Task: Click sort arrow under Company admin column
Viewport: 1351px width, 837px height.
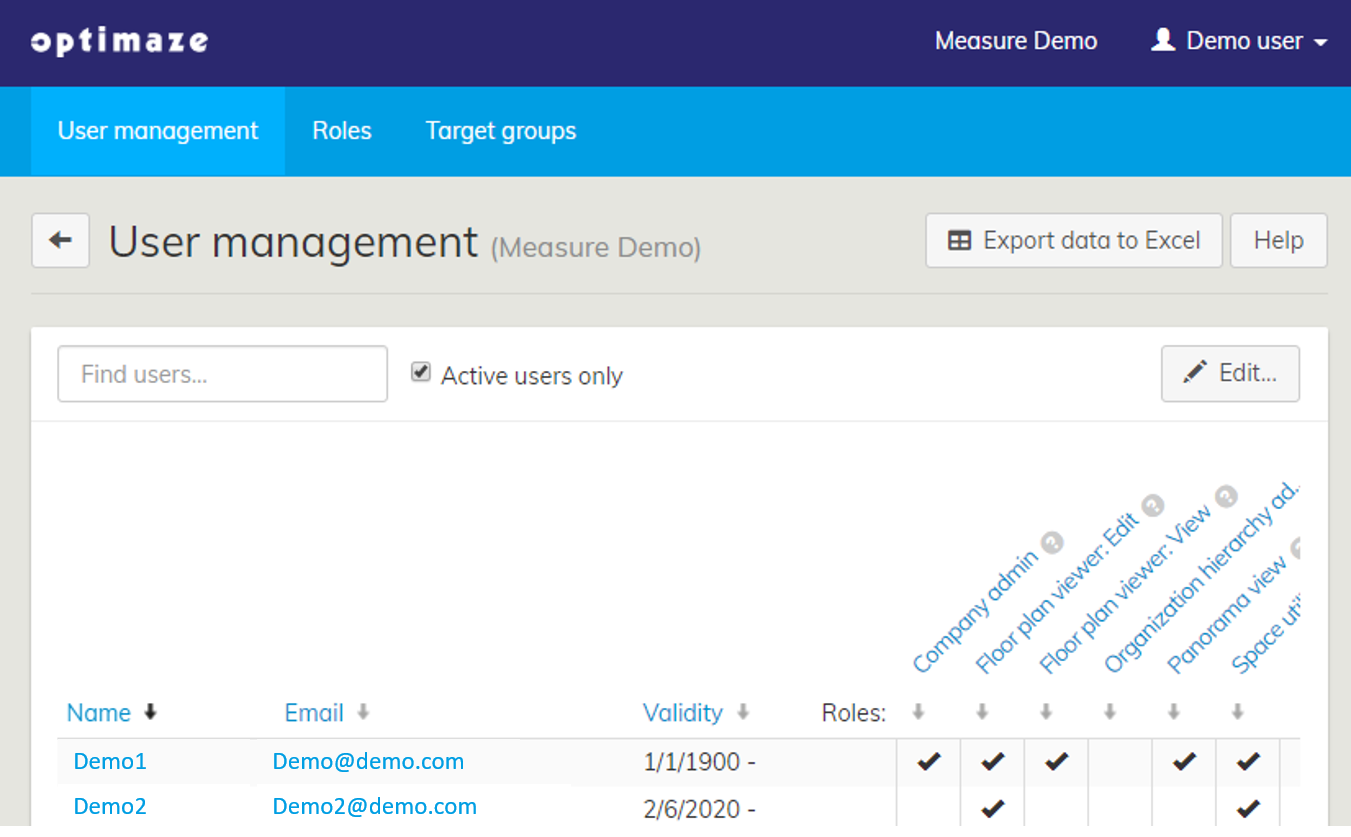Action: (x=918, y=712)
